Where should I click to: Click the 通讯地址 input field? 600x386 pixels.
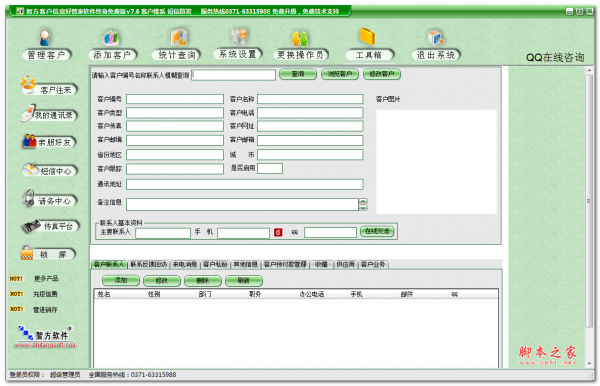[245, 184]
